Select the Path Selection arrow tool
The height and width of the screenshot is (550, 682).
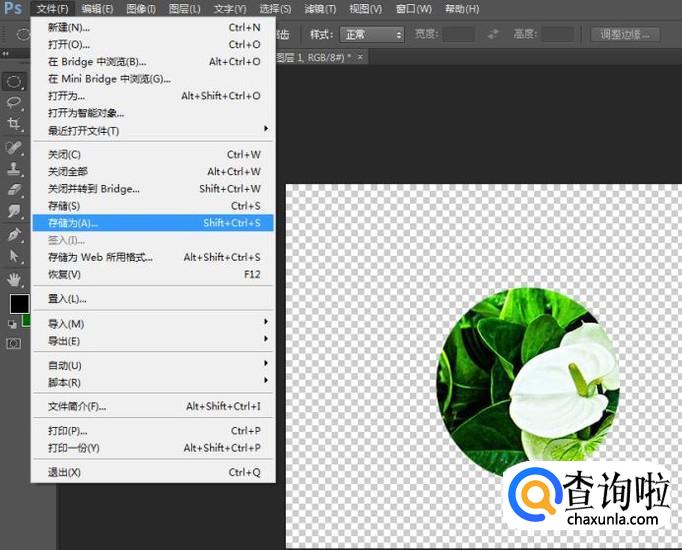click(15, 256)
